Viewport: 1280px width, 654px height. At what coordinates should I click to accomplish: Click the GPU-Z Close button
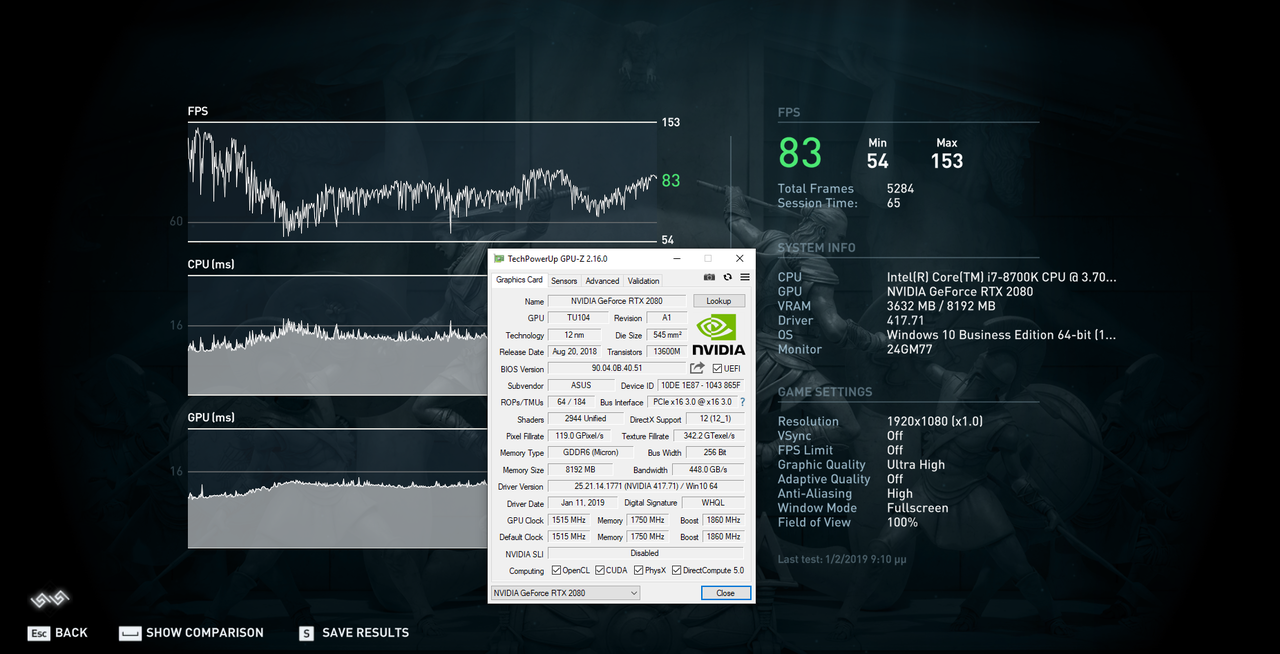[x=725, y=593]
